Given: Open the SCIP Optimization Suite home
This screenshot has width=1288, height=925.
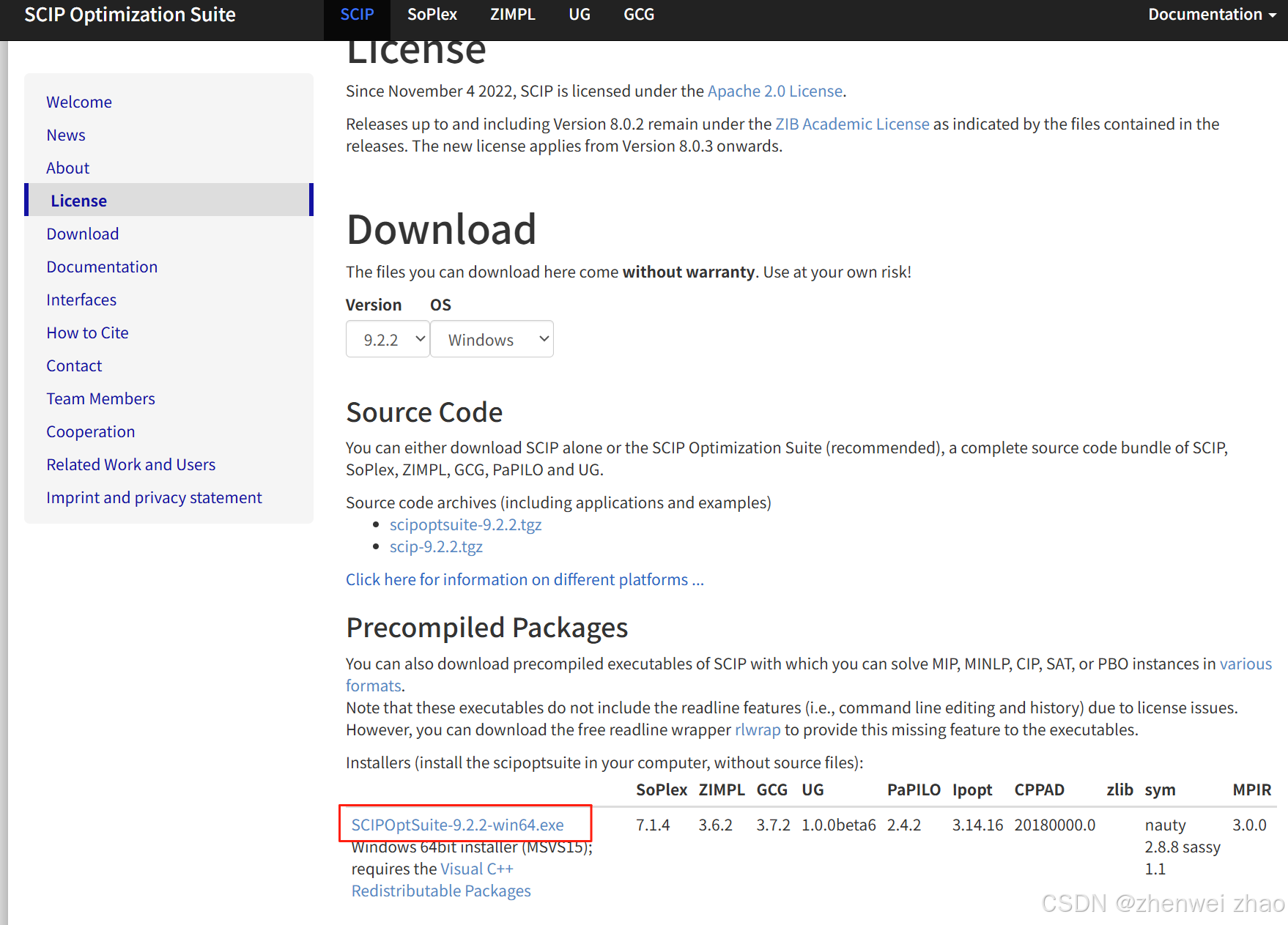Looking at the screenshot, I should (x=130, y=14).
